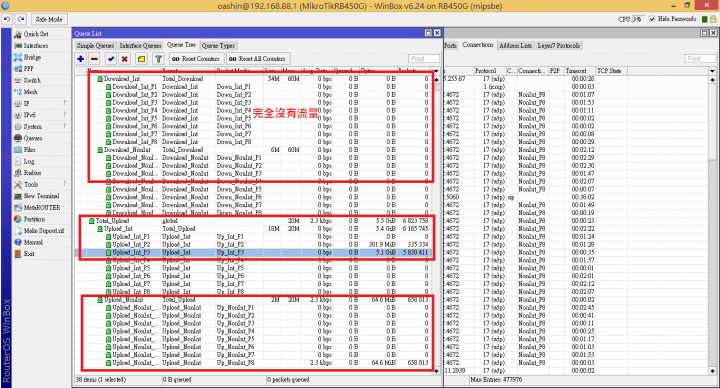Open Manual in sidebar

click(33, 242)
